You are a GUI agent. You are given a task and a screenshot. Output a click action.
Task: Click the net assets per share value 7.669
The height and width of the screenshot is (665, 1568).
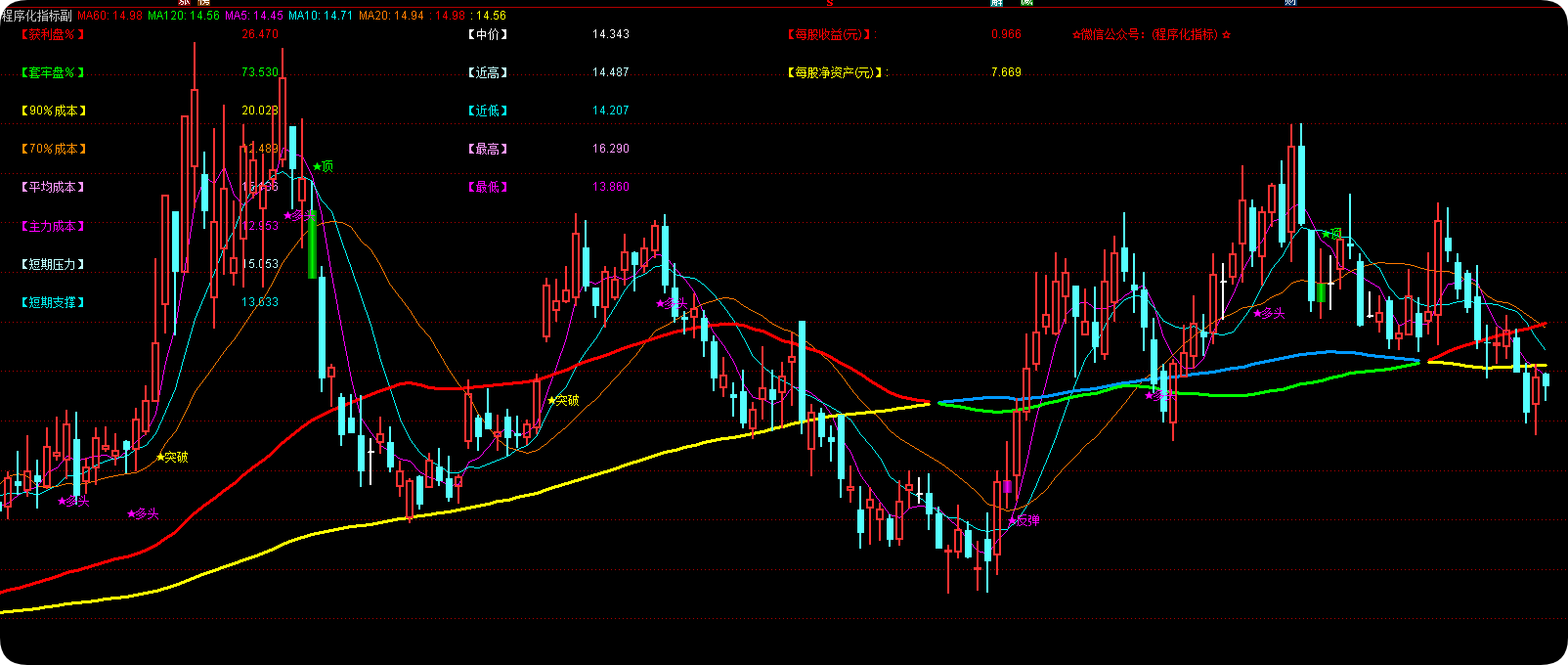pos(1006,72)
